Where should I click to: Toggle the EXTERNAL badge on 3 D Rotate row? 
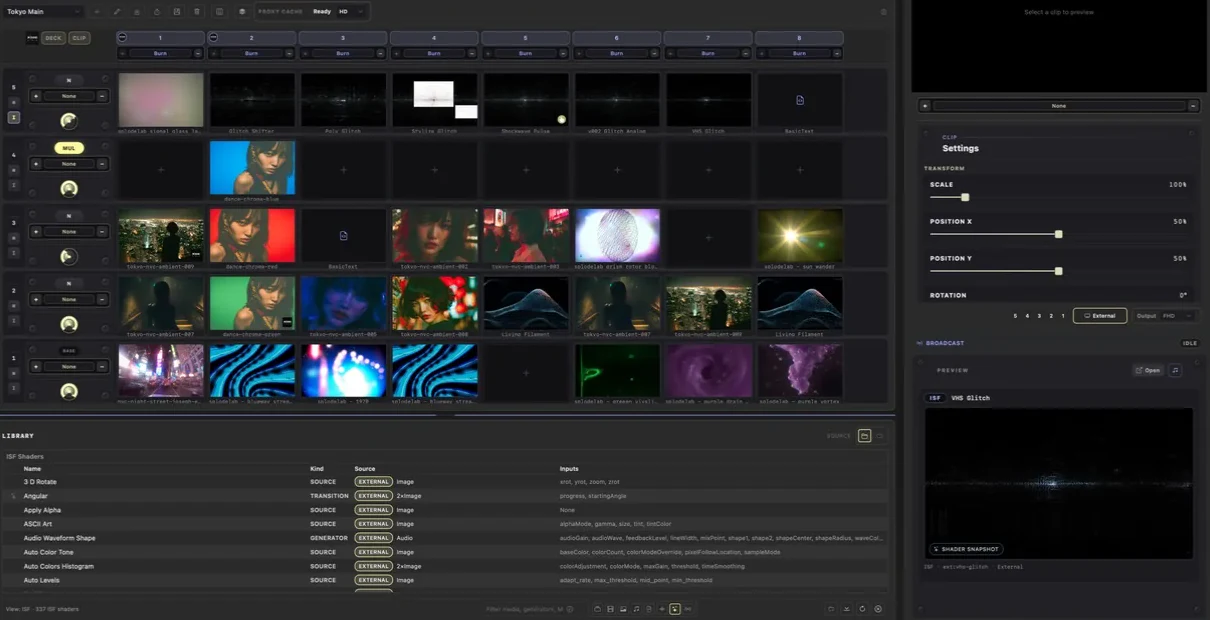(373, 482)
